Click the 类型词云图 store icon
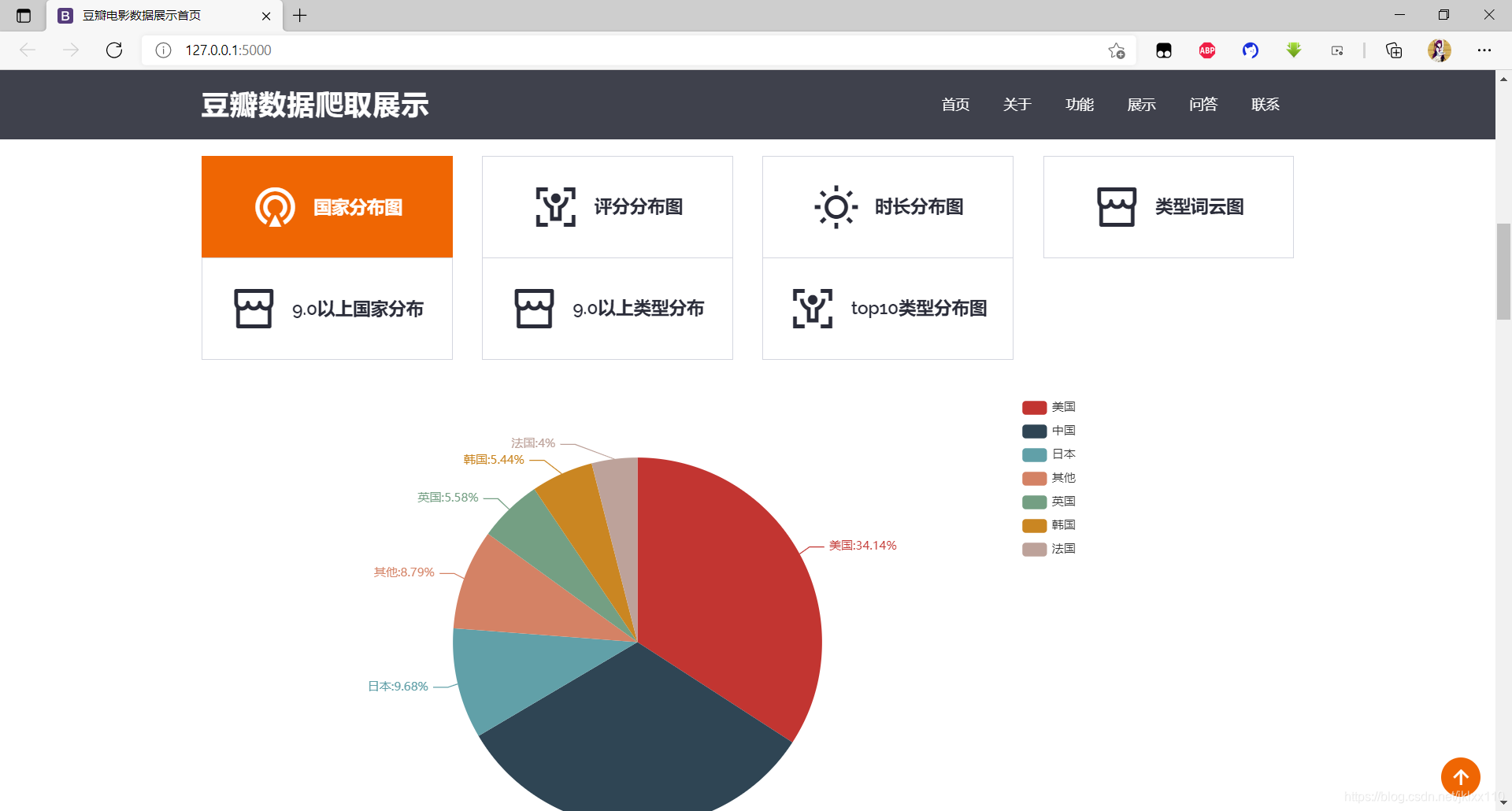This screenshot has width=1512, height=811. tap(1117, 207)
